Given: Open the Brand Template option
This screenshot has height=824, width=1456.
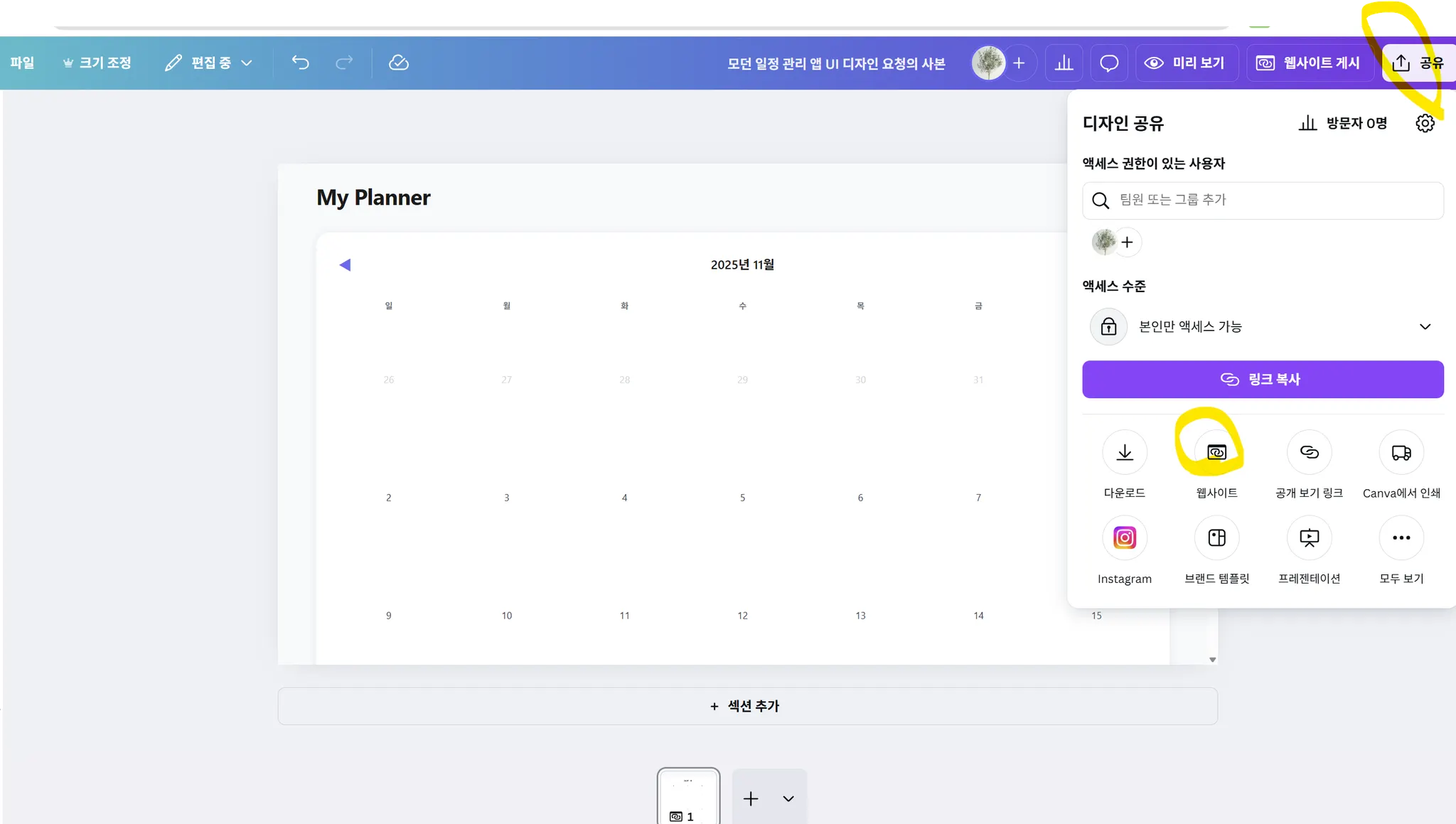Looking at the screenshot, I should point(1216,537).
